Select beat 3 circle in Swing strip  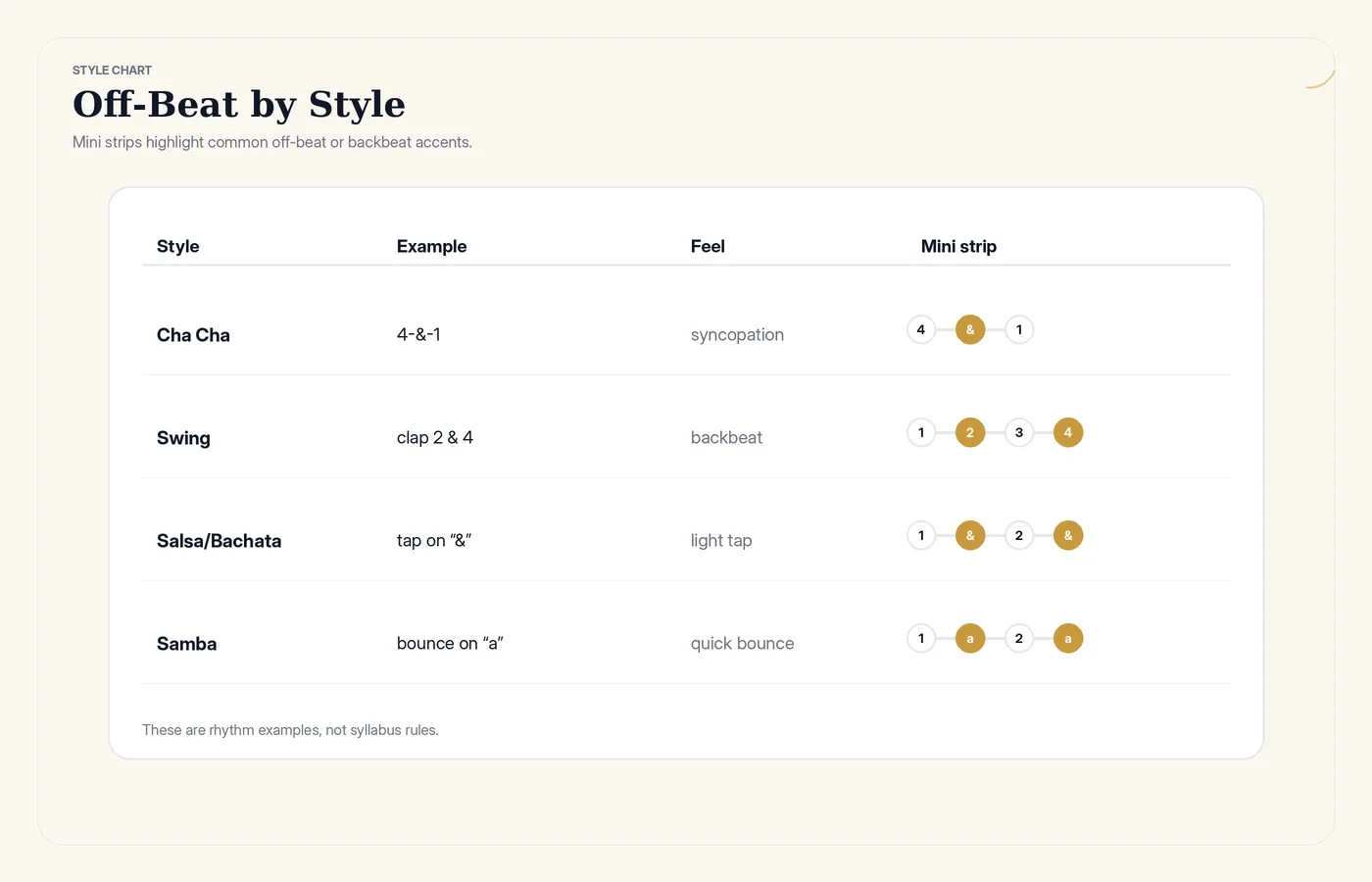pos(1019,433)
